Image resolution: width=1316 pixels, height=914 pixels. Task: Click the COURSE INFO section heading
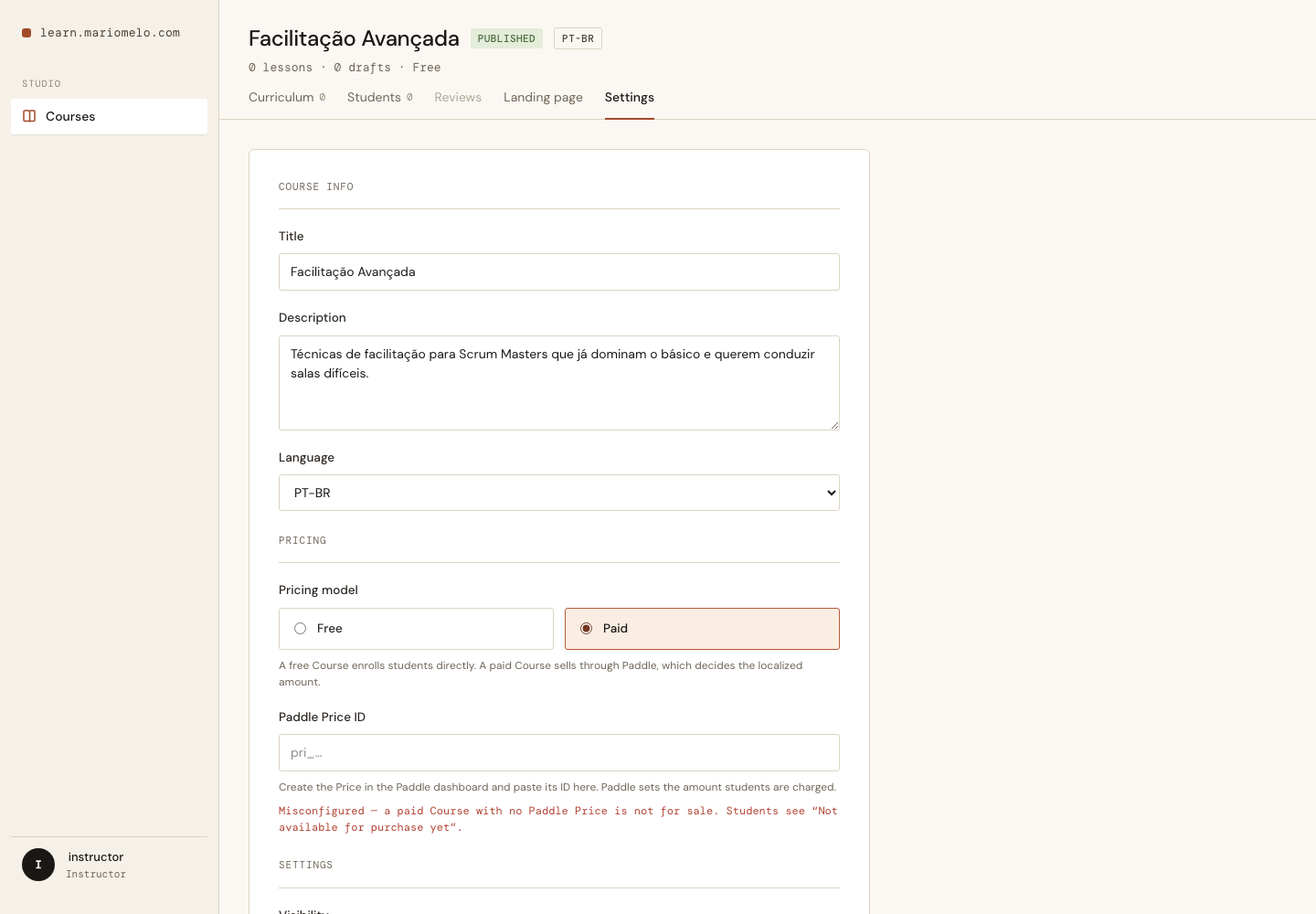click(316, 186)
